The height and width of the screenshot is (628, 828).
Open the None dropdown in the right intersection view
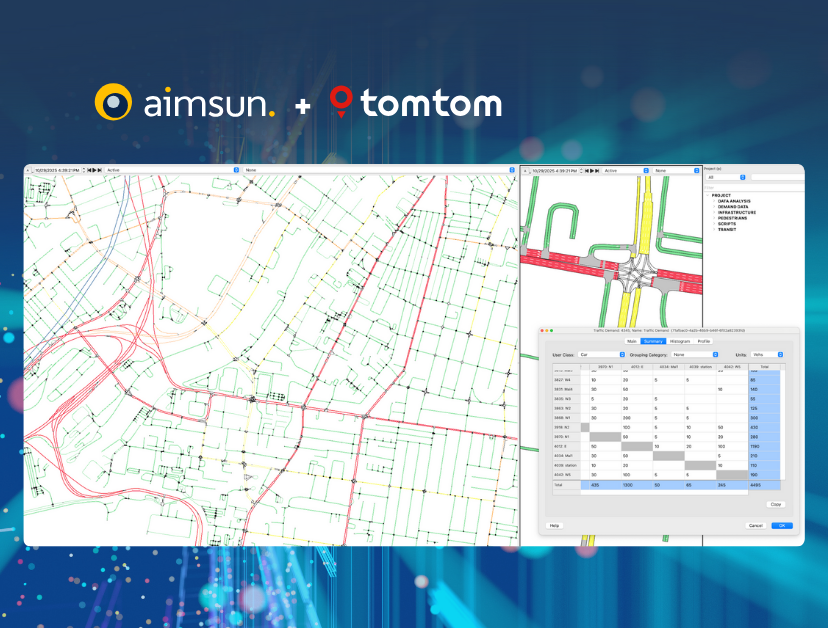(676, 171)
